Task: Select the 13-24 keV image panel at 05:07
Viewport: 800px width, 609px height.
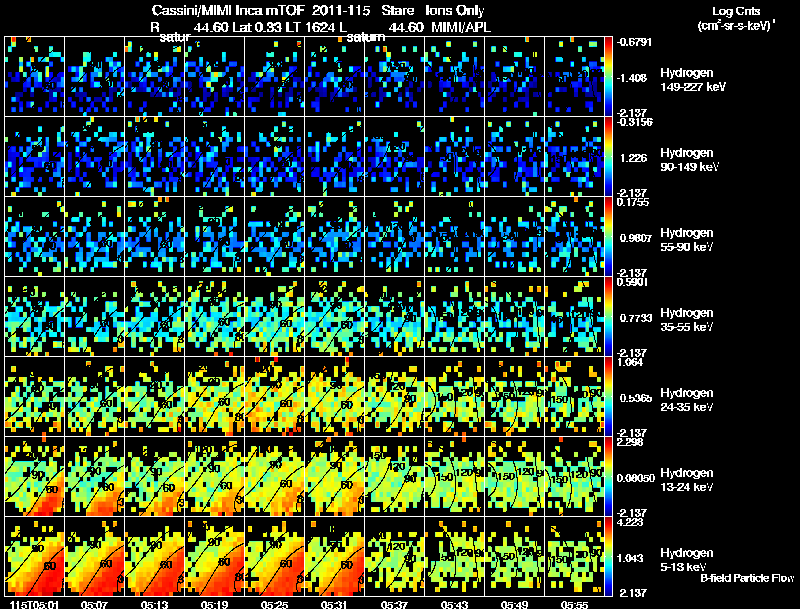Action: (94, 476)
